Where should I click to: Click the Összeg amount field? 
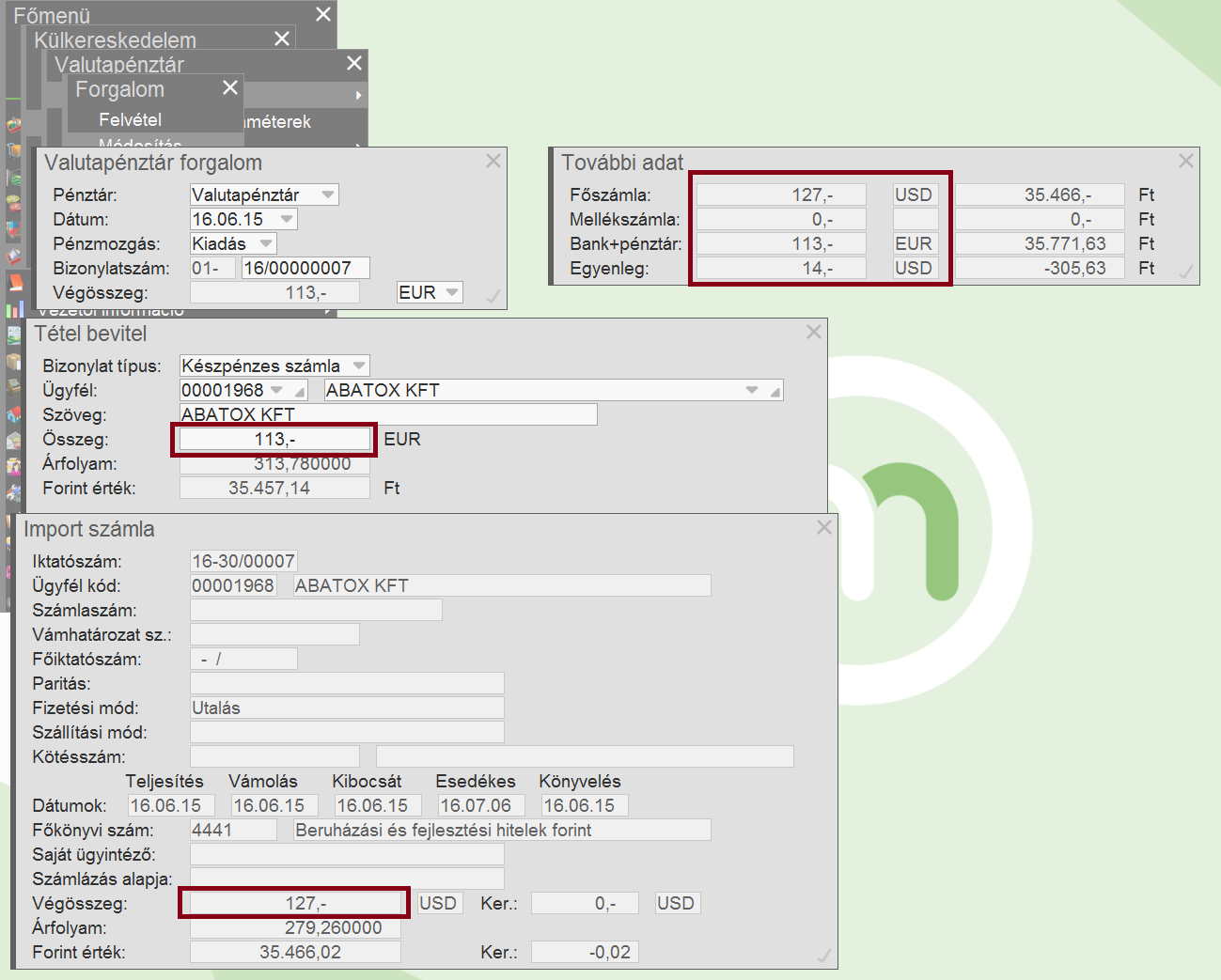coord(274,439)
